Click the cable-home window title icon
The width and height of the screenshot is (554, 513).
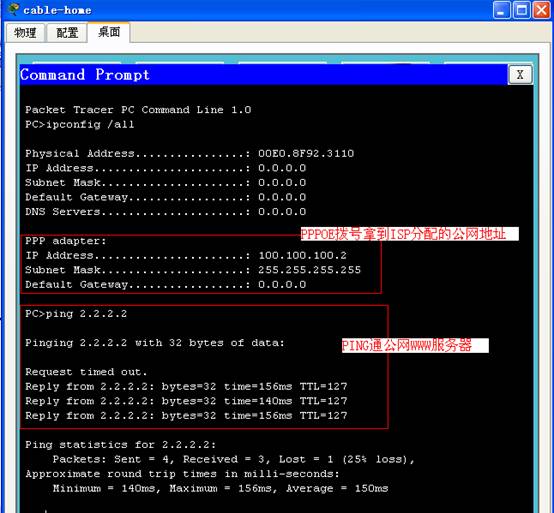(13, 10)
